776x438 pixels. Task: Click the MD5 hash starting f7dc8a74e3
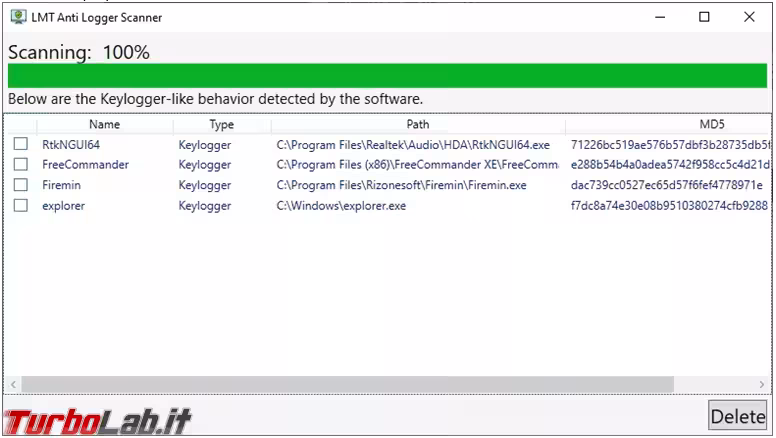(x=669, y=205)
